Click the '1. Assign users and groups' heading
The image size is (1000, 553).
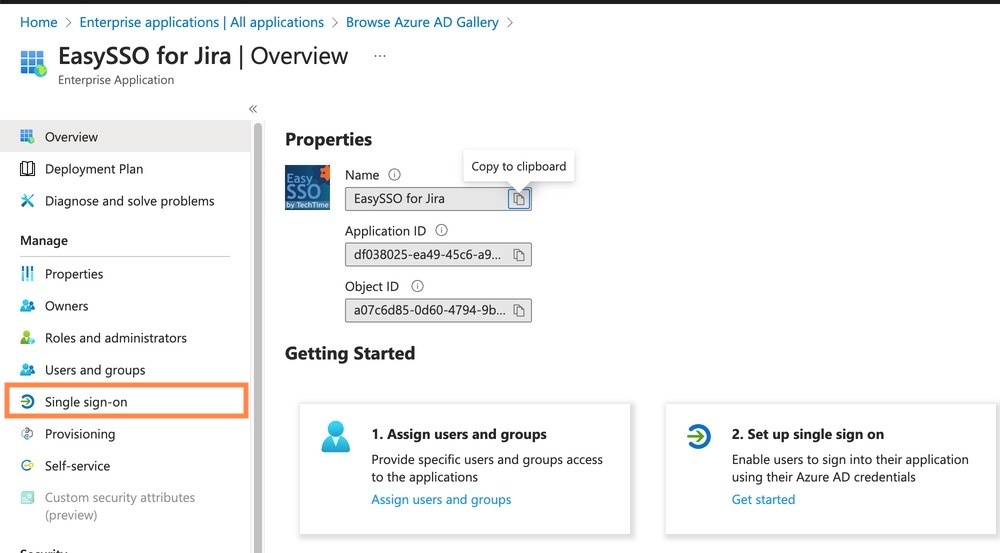tap(459, 434)
